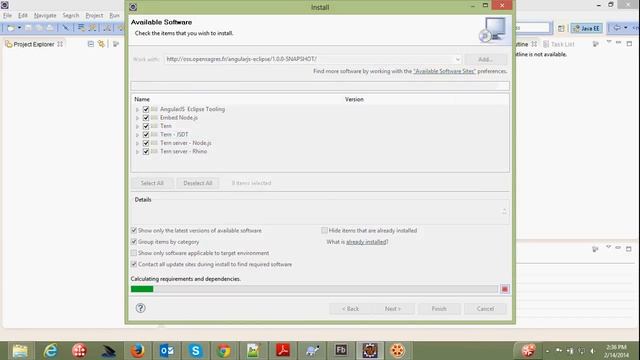
Task: Click the back navigation arrow in Eclipse toolbar
Action: [617, 28]
